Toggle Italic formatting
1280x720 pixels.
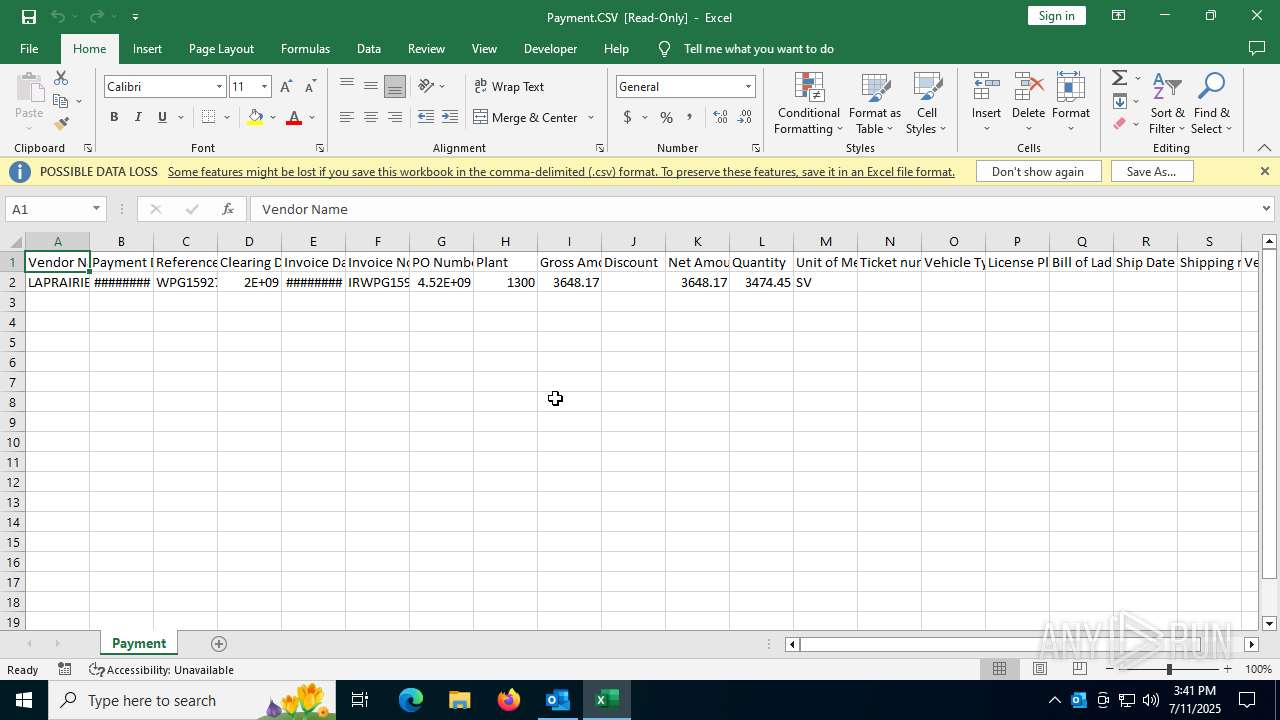(138, 117)
